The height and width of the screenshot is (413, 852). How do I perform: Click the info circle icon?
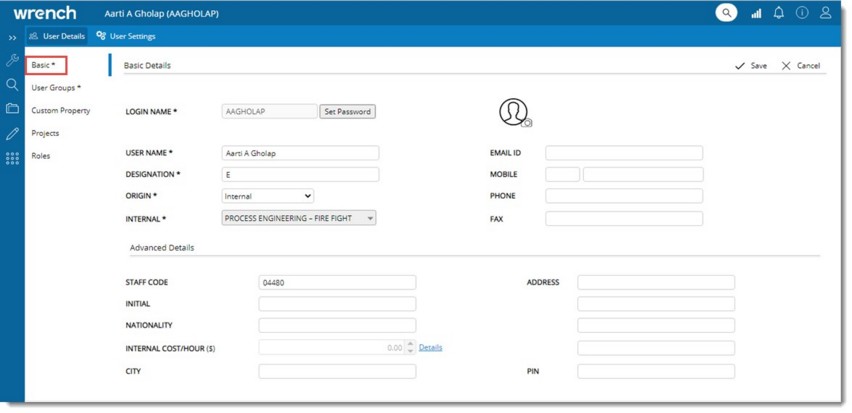(x=802, y=13)
